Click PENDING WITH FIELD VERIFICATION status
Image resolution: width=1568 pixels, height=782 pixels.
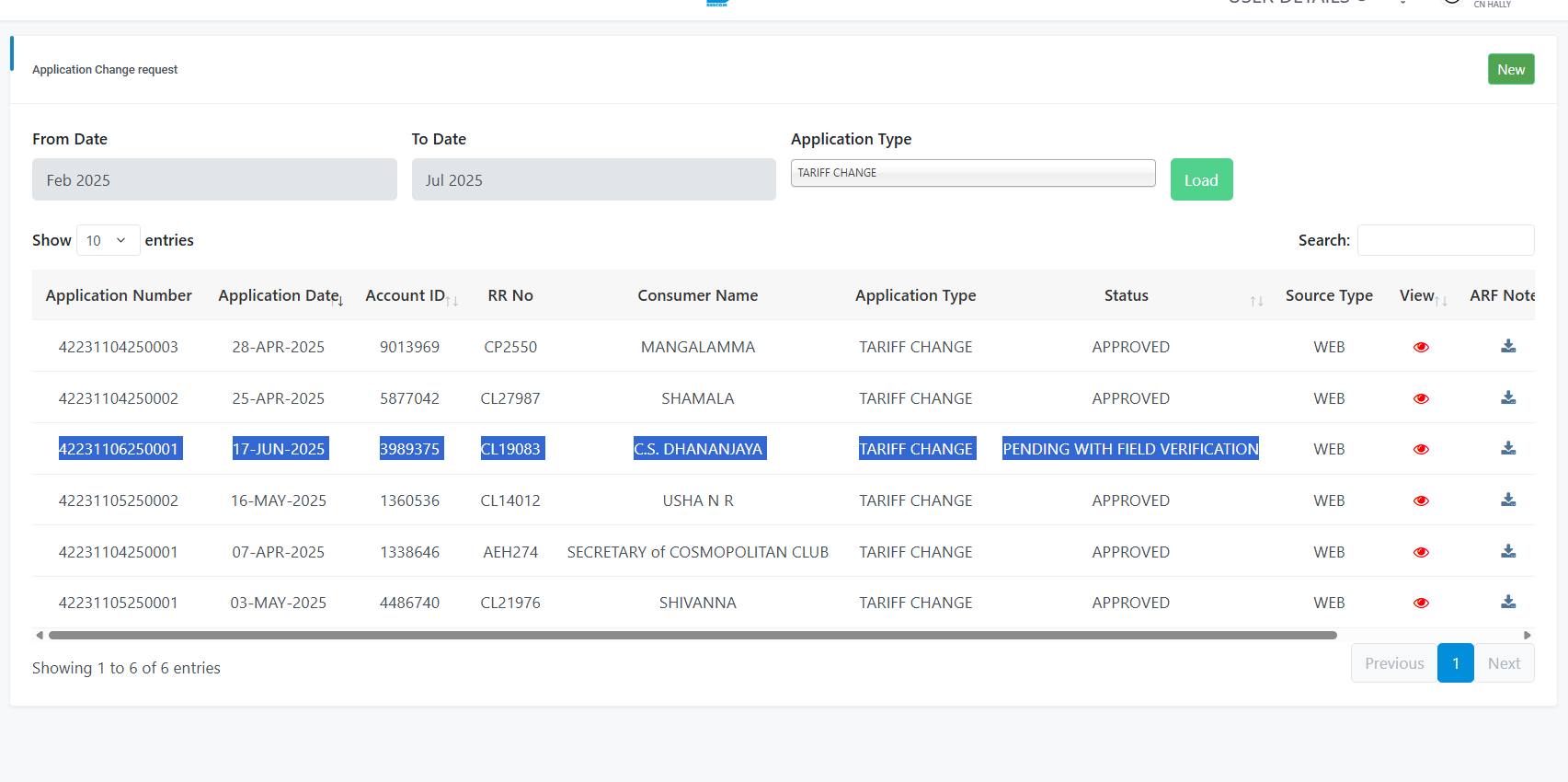click(x=1130, y=449)
